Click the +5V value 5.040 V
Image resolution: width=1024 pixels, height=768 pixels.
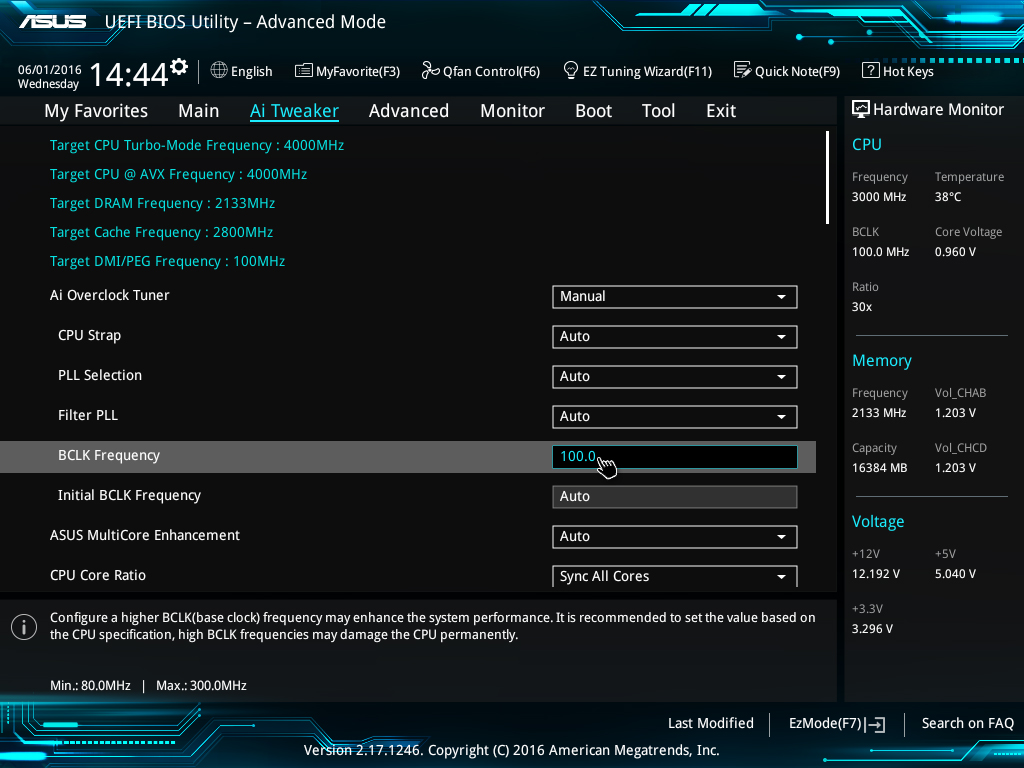(955, 573)
